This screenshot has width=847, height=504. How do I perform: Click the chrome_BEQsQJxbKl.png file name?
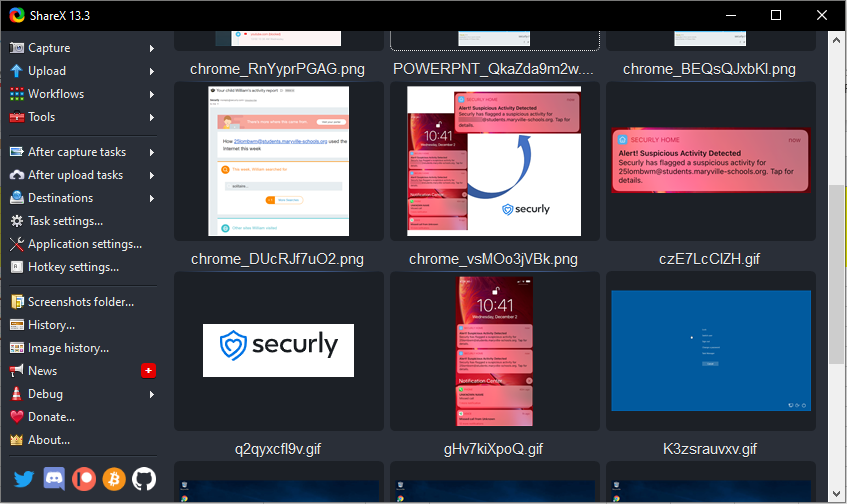tap(709, 69)
